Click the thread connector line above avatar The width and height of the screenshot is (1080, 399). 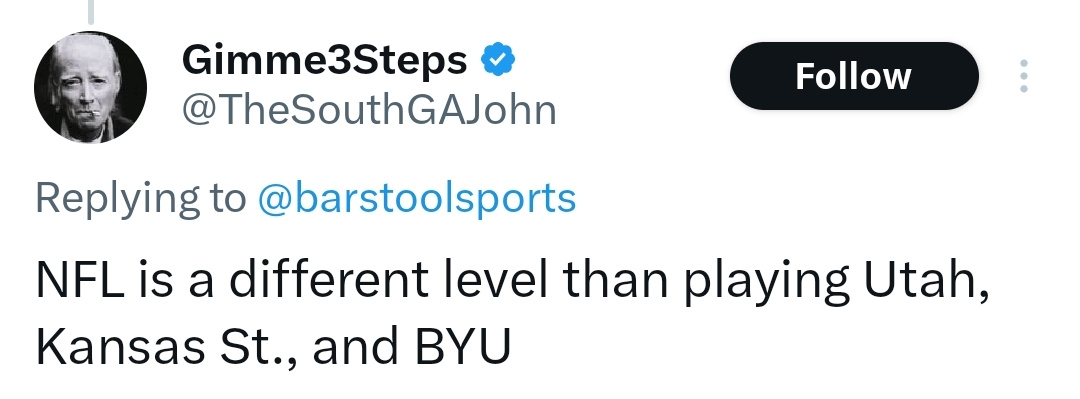[90, 11]
